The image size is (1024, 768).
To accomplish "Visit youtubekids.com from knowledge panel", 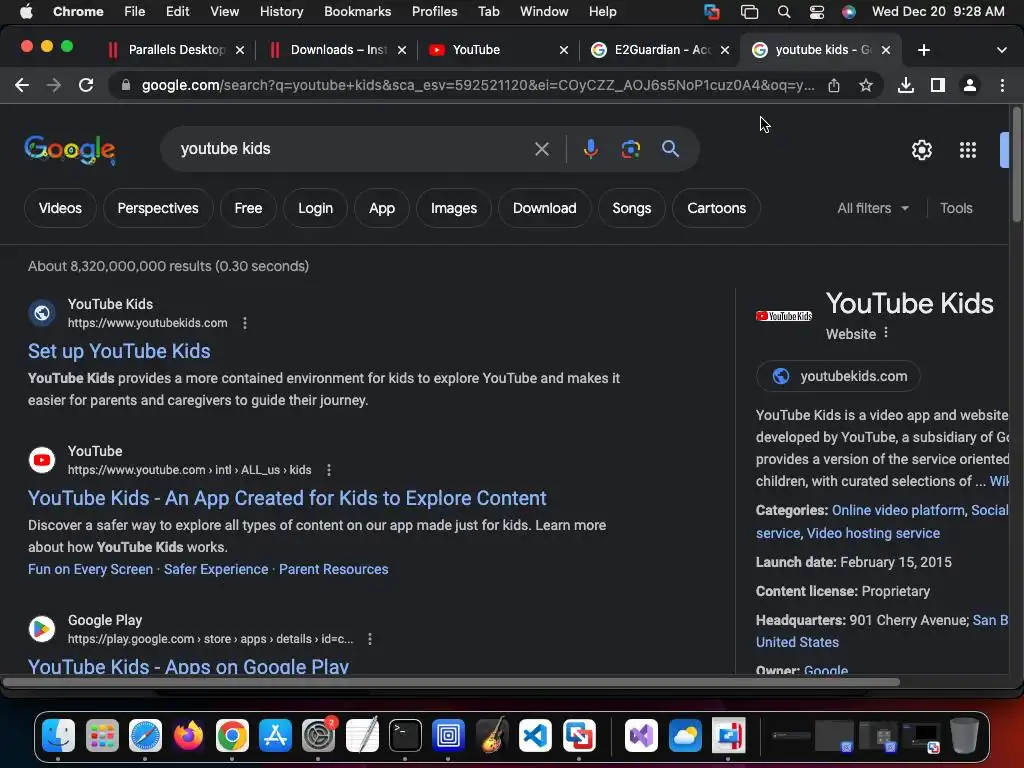I will [x=838, y=376].
